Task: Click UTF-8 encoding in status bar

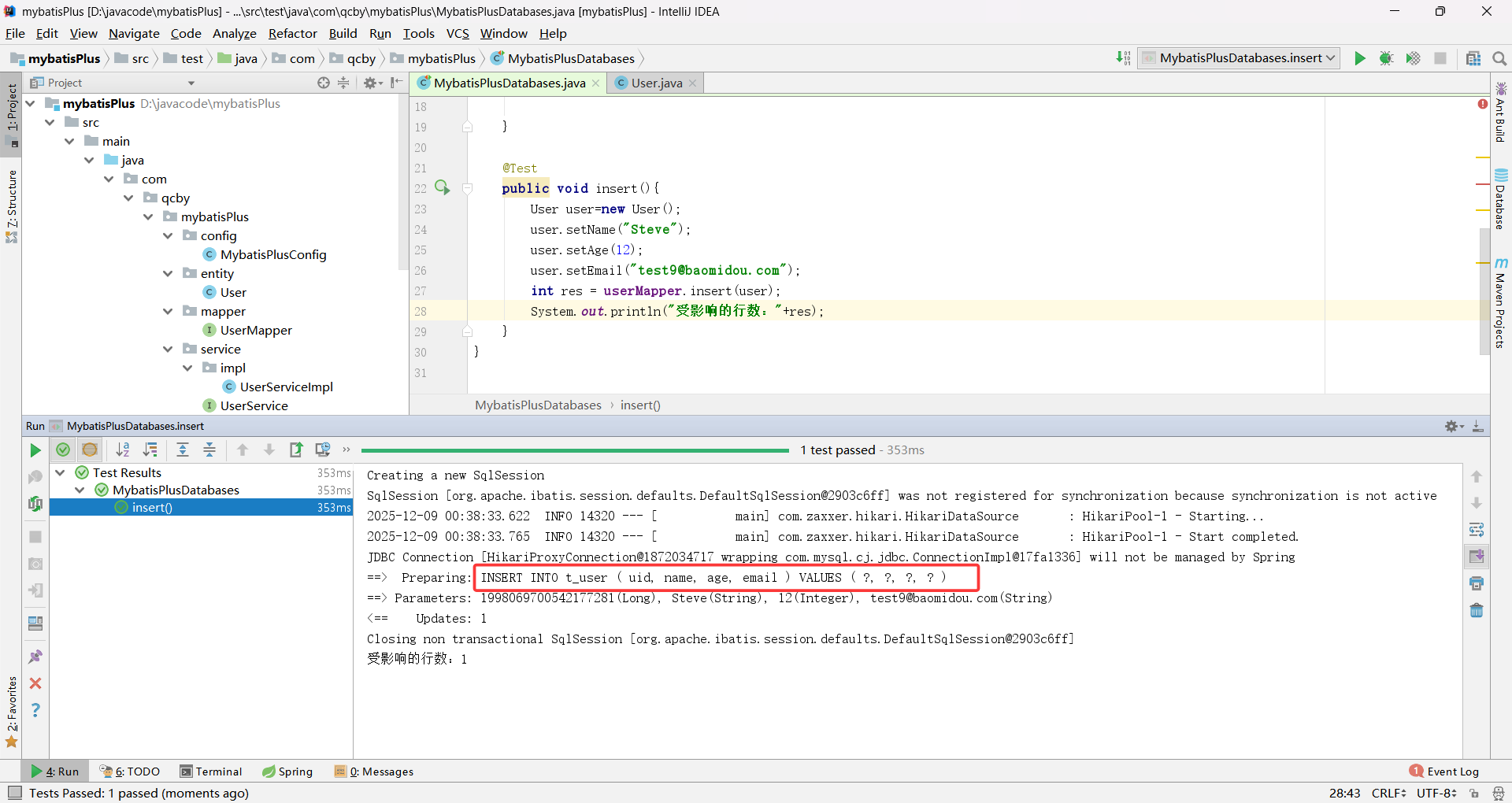Action: pyautogui.click(x=1436, y=793)
